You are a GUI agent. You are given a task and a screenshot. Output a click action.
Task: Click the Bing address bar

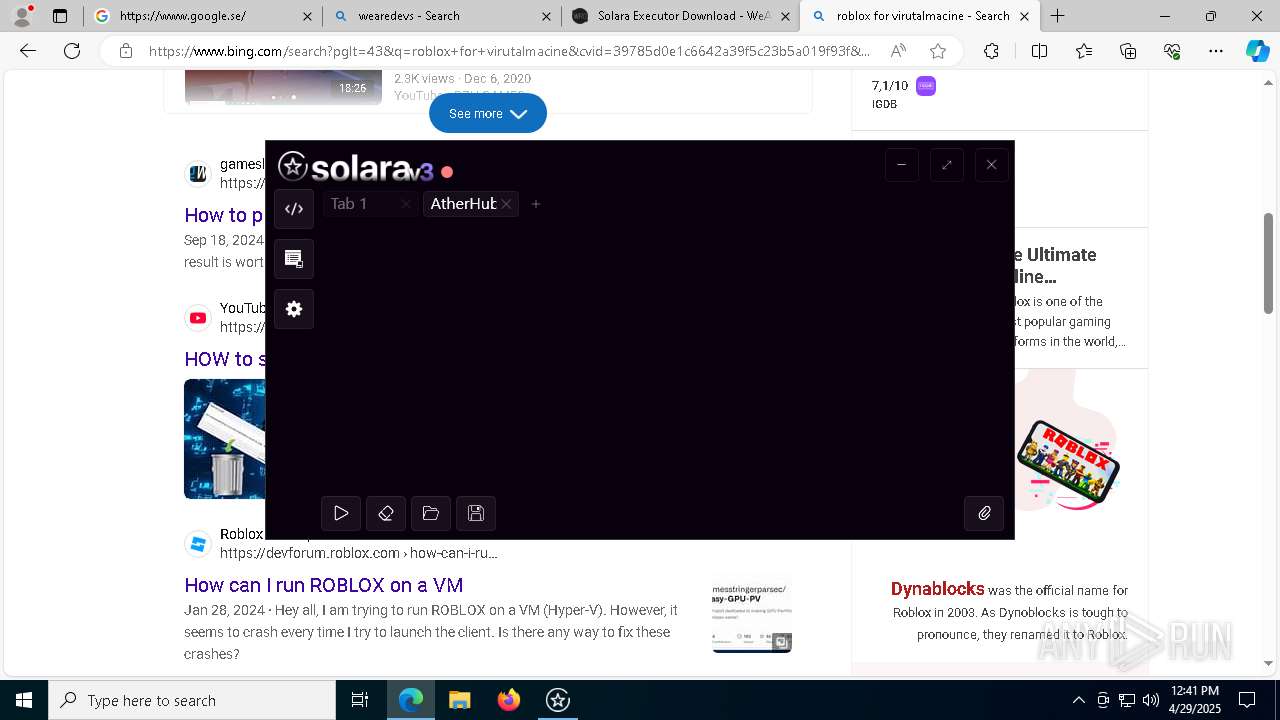click(508, 51)
